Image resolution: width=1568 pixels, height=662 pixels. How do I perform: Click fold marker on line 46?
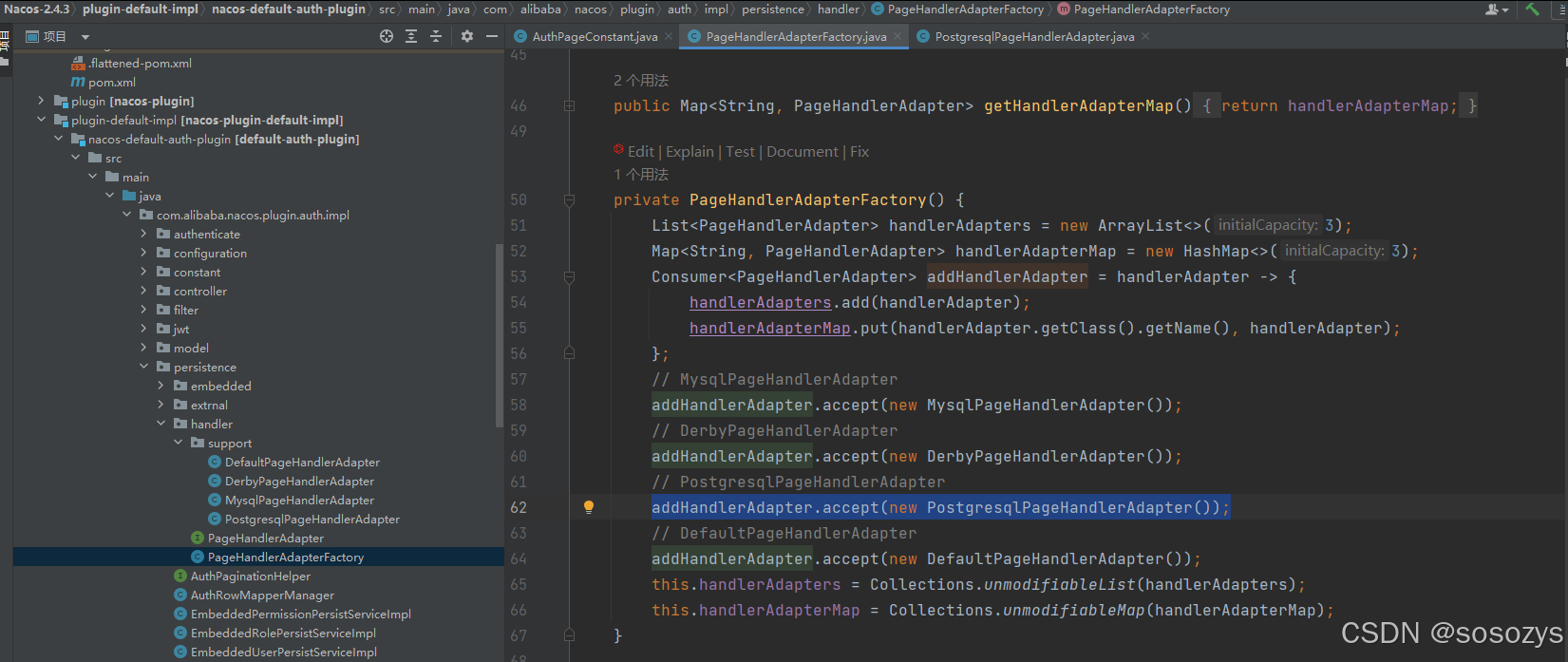click(x=569, y=105)
